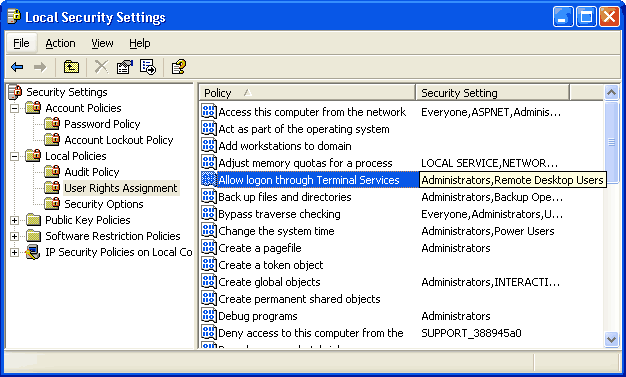626x377 pixels.
Task: Select Audit Policy in the tree
Action: tap(92, 172)
